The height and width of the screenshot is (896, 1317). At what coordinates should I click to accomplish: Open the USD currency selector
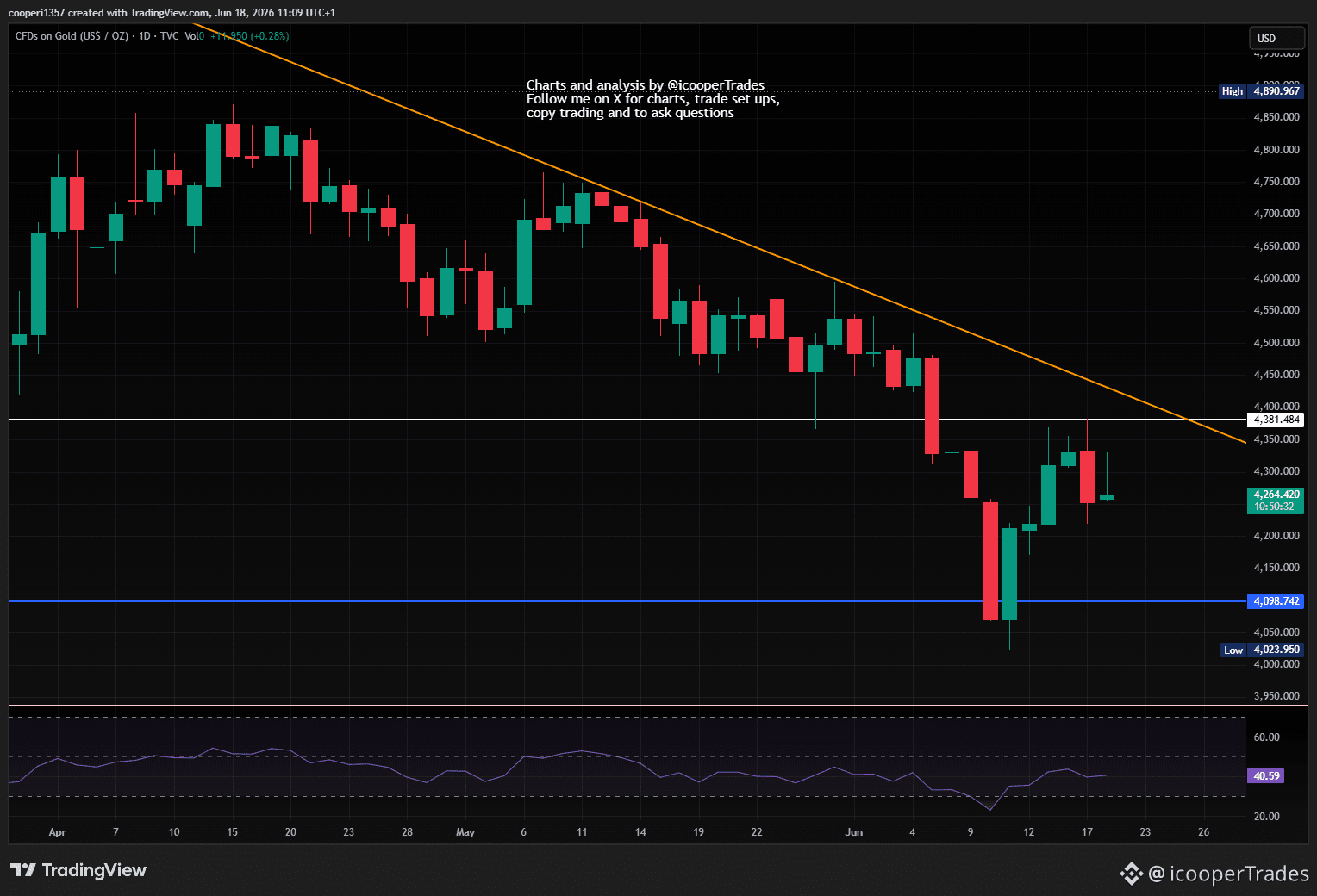pyautogui.click(x=1276, y=38)
